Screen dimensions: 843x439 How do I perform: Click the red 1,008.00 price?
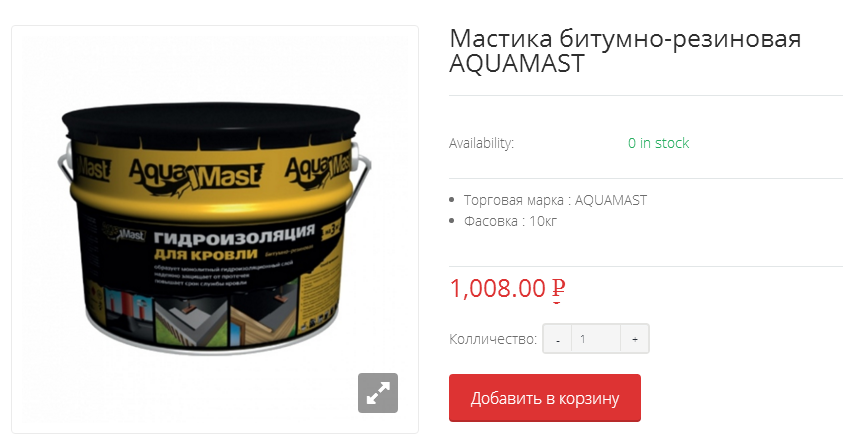coord(497,288)
